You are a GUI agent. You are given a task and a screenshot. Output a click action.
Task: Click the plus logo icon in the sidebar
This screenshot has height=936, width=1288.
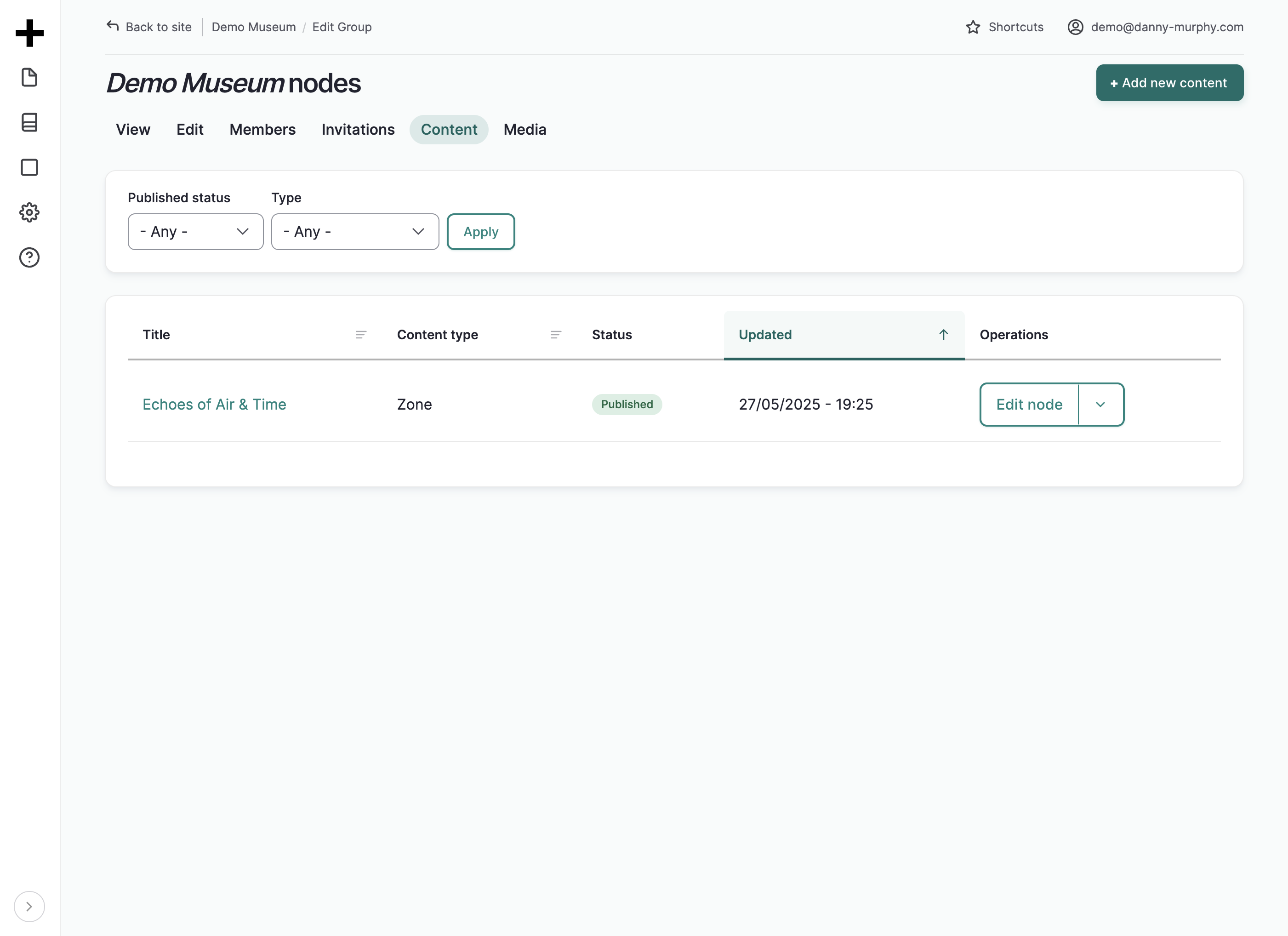[x=29, y=33]
